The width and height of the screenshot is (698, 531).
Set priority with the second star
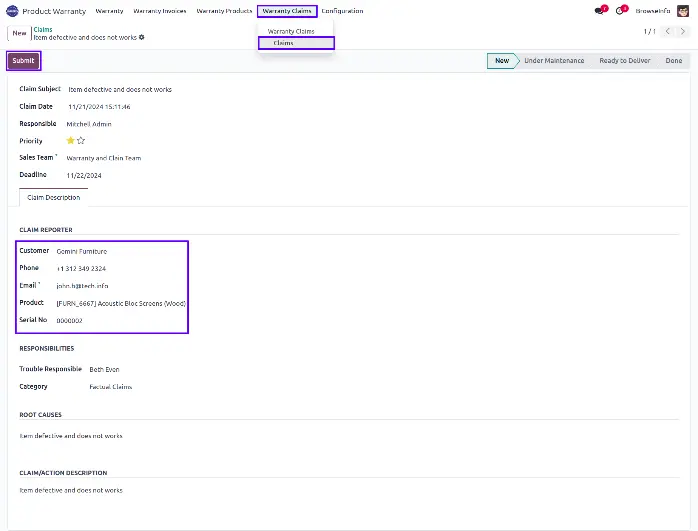click(x=81, y=141)
